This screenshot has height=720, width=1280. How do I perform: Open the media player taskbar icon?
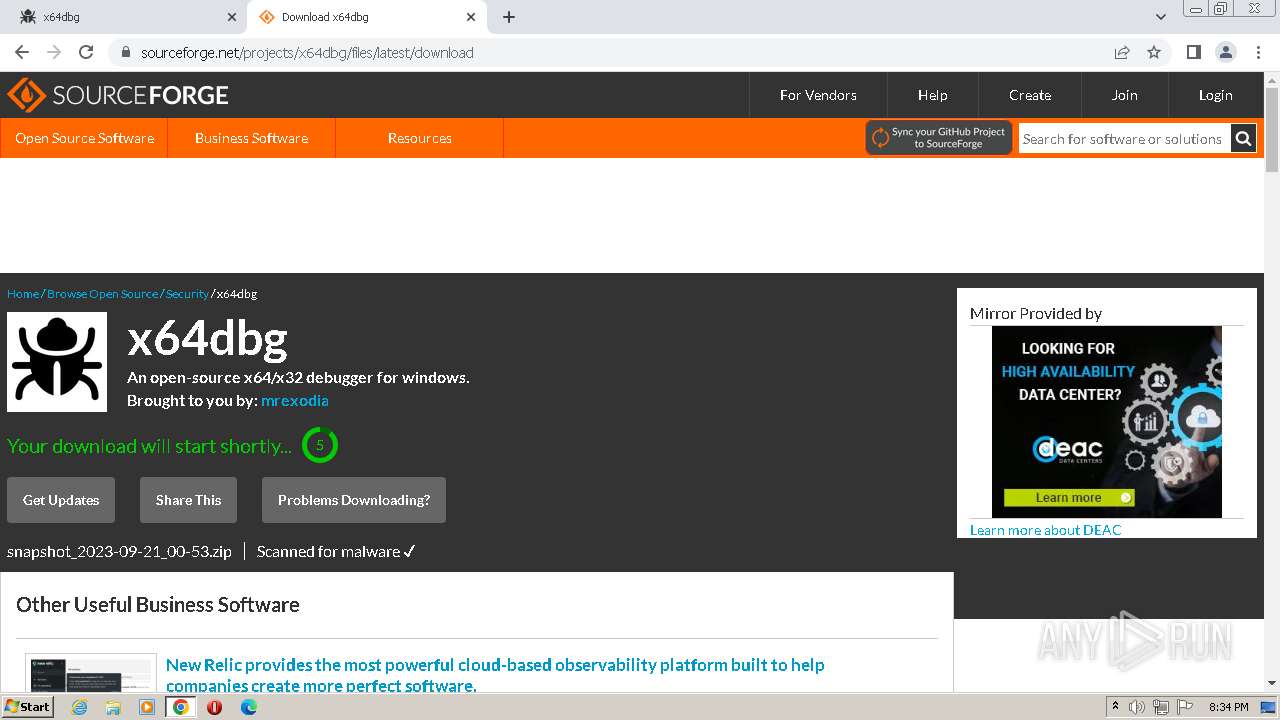pyautogui.click(x=147, y=707)
